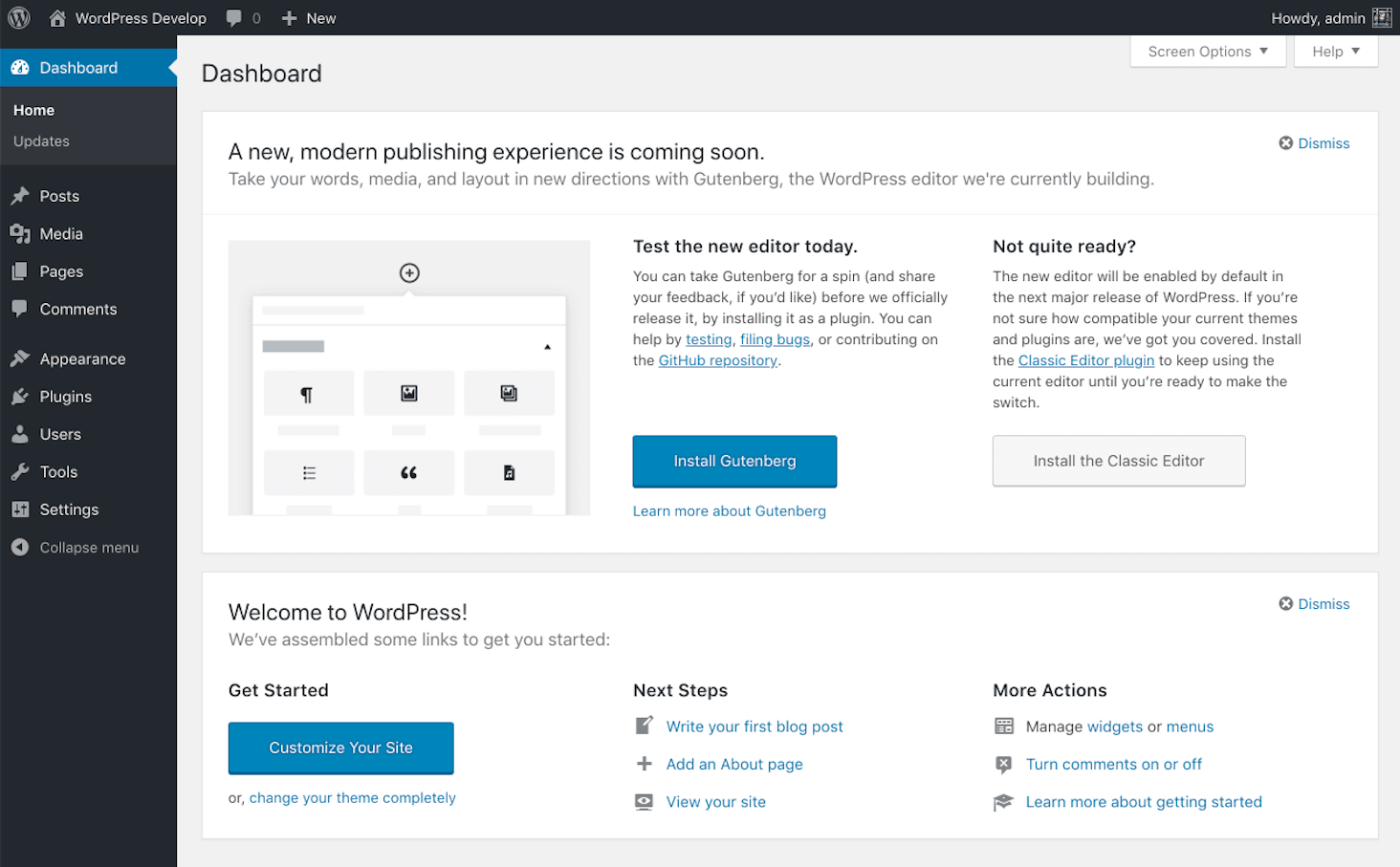Select the Updates submenu item
The height and width of the screenshot is (867, 1400).
41,141
